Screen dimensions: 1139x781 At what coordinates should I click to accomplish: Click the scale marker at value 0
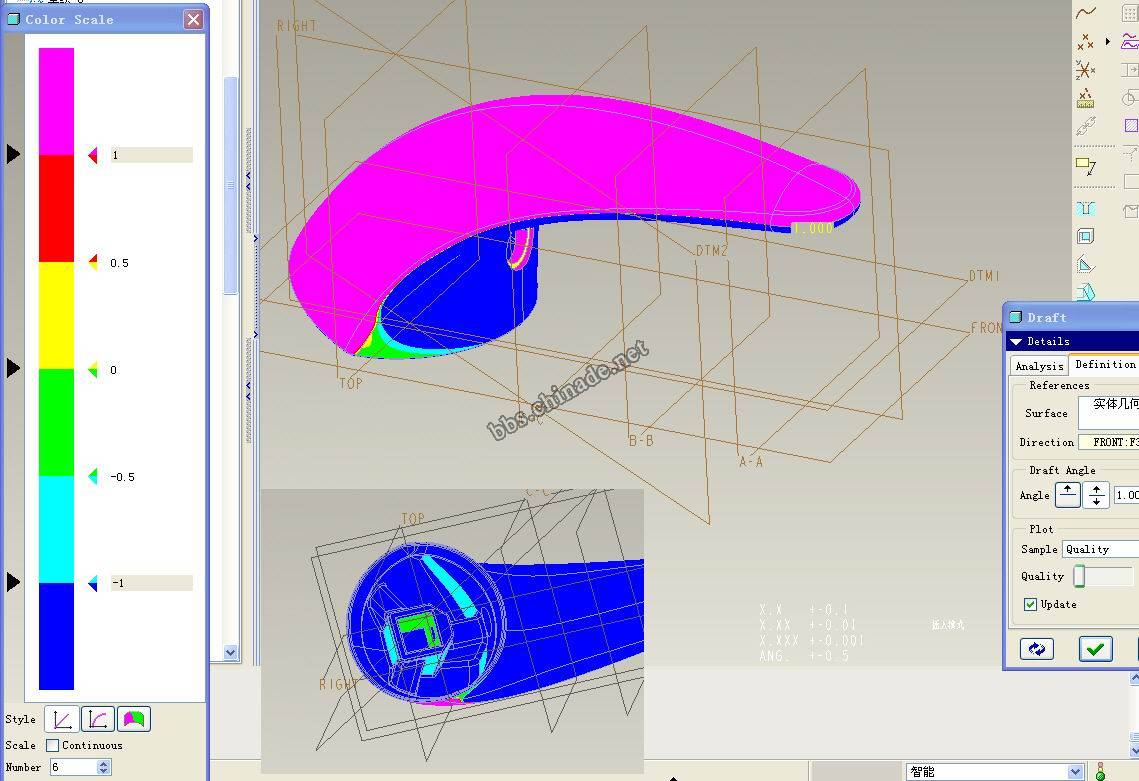[x=93, y=370]
